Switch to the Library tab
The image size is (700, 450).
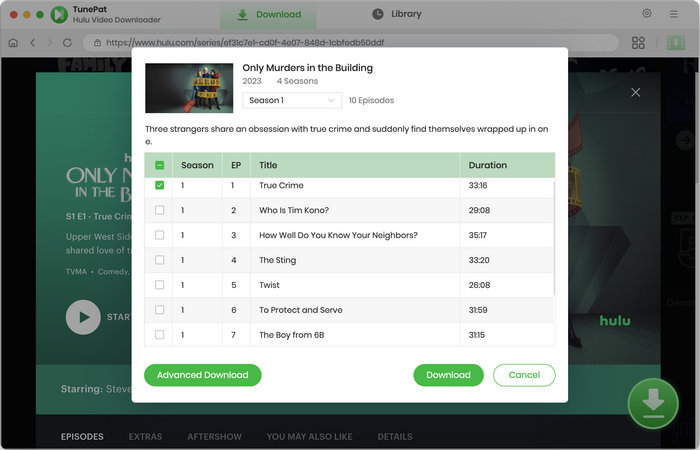click(396, 14)
